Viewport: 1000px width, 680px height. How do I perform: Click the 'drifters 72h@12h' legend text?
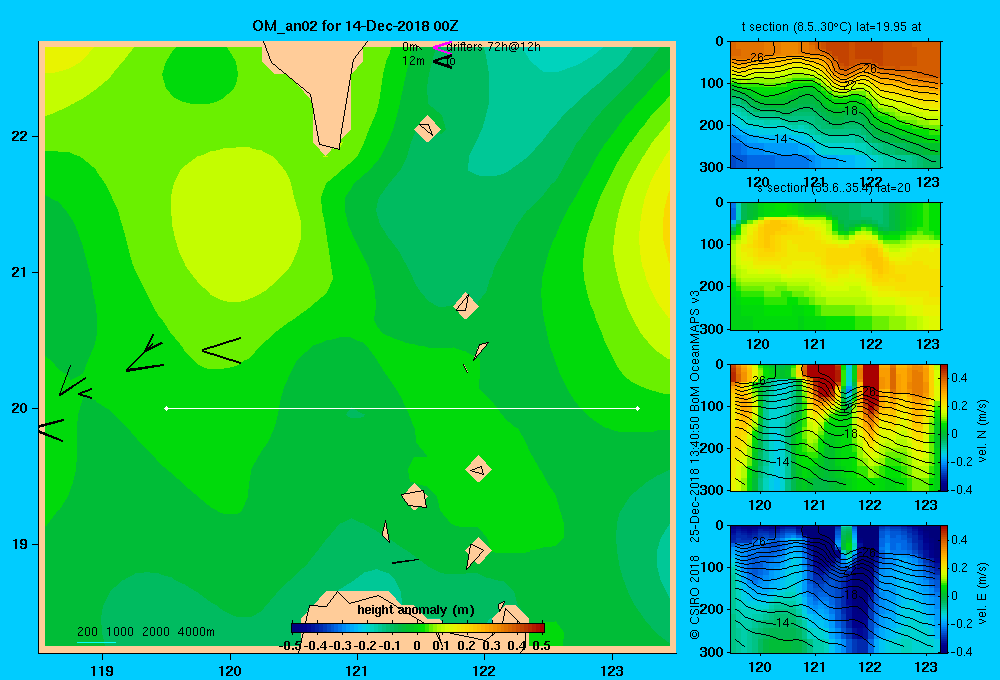point(494,47)
